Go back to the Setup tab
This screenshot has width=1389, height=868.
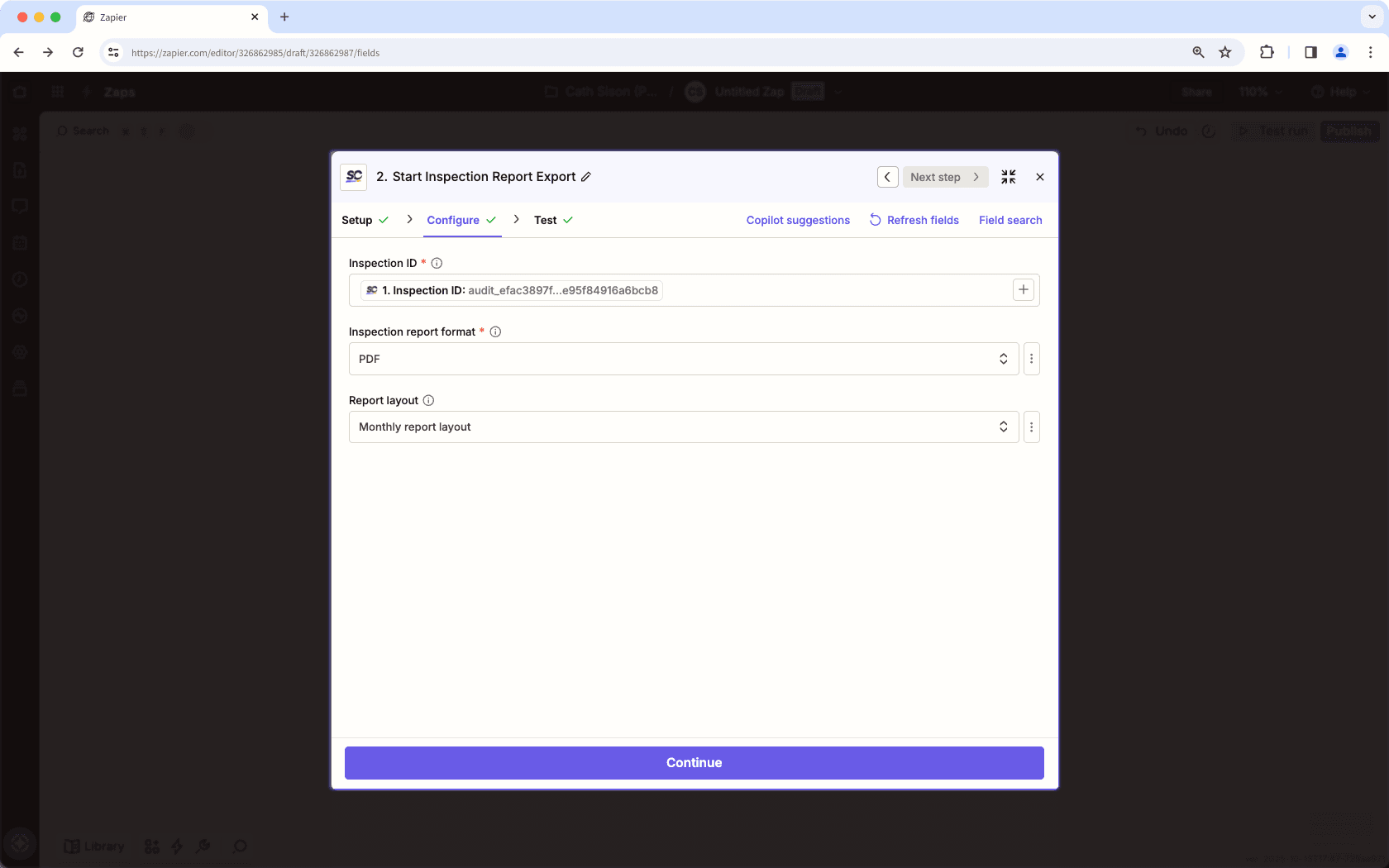coord(357,220)
